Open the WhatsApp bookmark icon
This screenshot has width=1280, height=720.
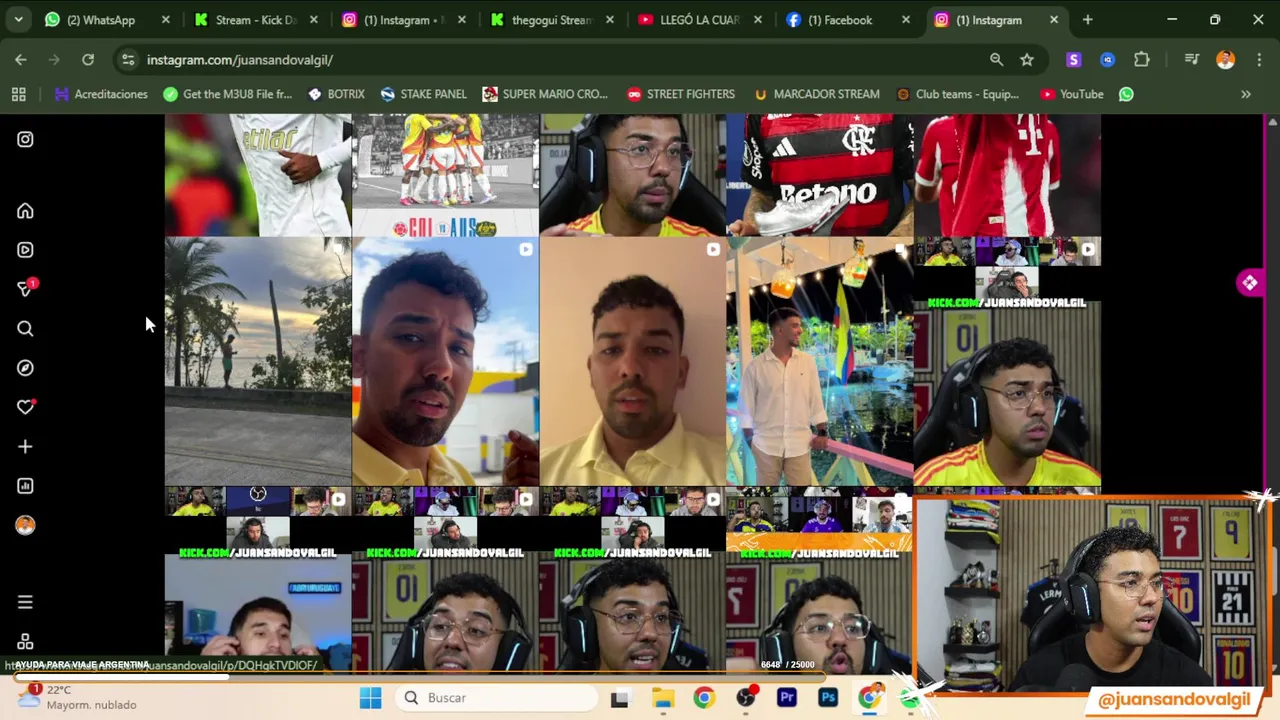[x=1126, y=94]
